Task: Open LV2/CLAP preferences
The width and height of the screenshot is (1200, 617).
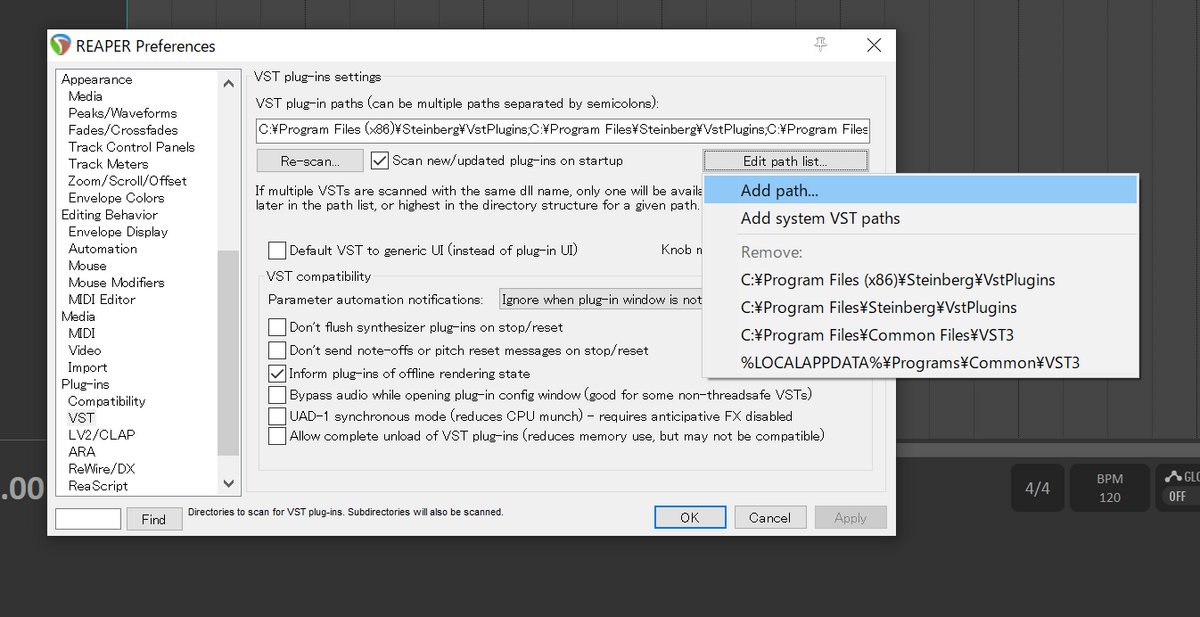Action: pyautogui.click(x=101, y=435)
